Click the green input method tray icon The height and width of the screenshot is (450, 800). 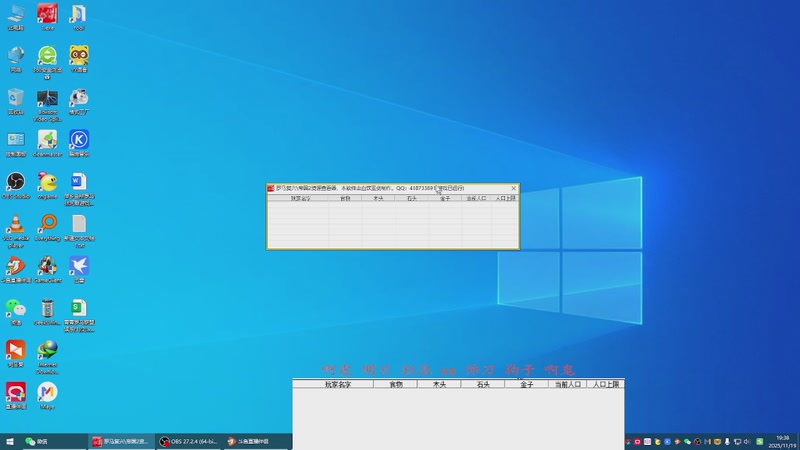click(760, 442)
